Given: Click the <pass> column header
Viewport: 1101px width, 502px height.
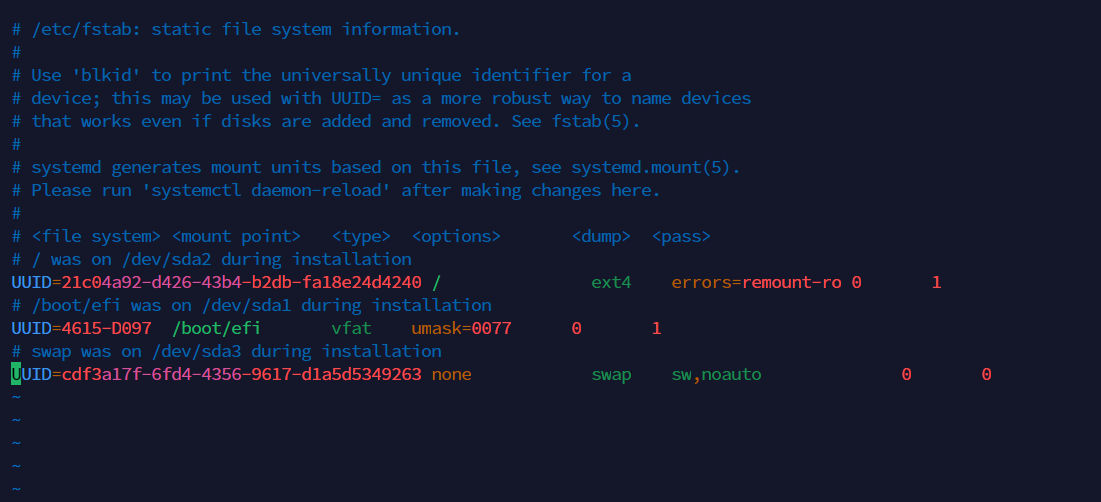Looking at the screenshot, I should pyautogui.click(x=681, y=236).
